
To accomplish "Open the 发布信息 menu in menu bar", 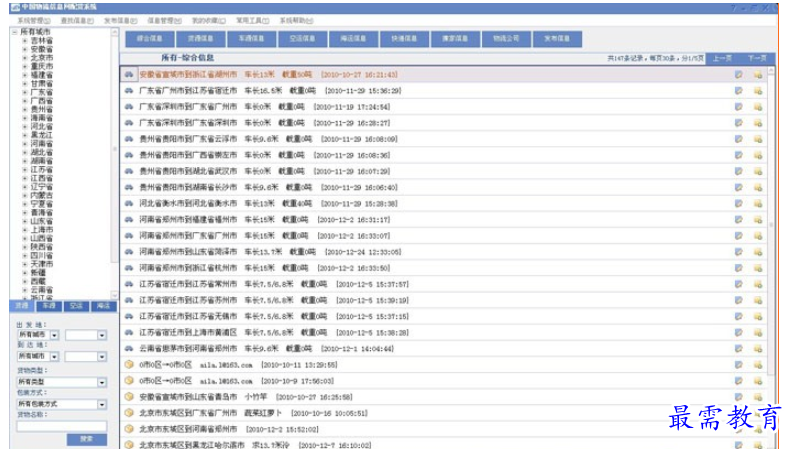I will tap(120, 21).
